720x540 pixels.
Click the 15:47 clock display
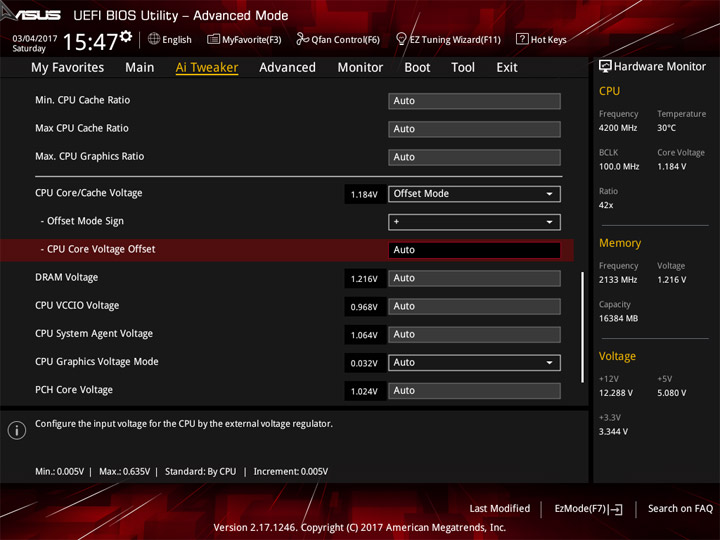click(90, 42)
